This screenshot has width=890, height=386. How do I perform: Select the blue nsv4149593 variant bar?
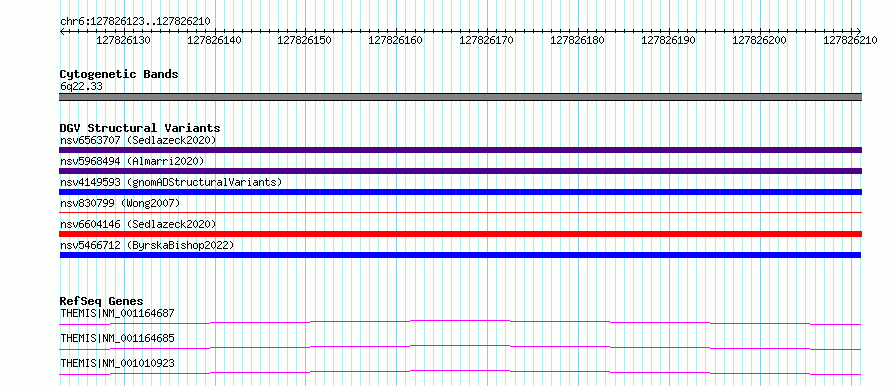[x=461, y=192]
